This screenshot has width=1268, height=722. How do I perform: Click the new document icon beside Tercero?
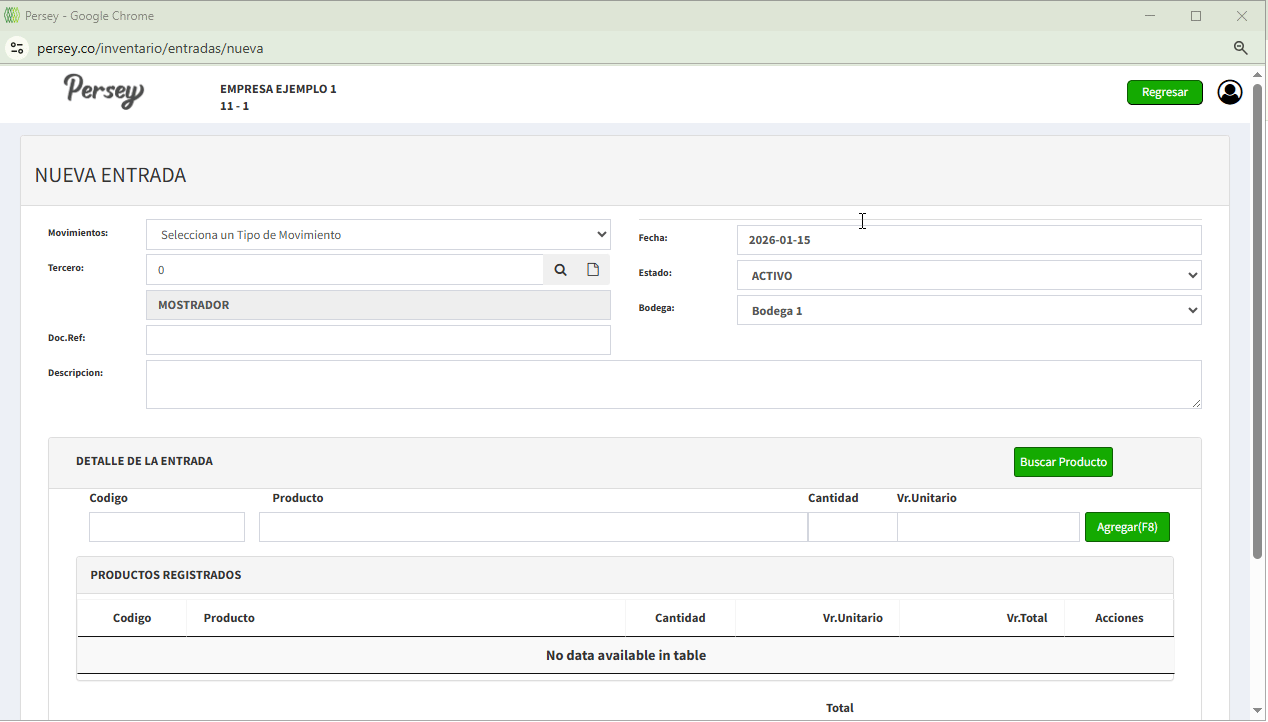tap(593, 270)
